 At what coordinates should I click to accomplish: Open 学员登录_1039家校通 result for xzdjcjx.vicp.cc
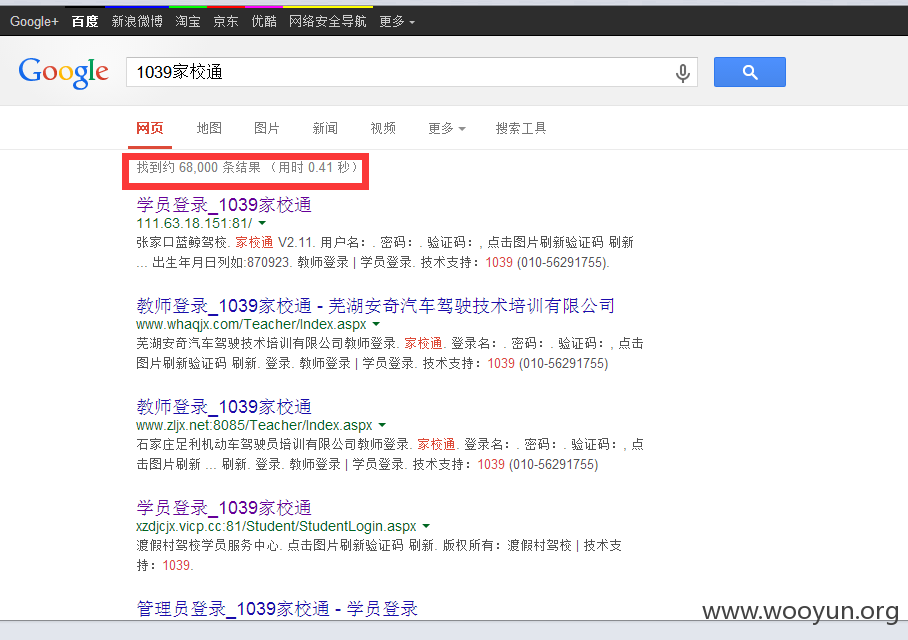pos(224,507)
